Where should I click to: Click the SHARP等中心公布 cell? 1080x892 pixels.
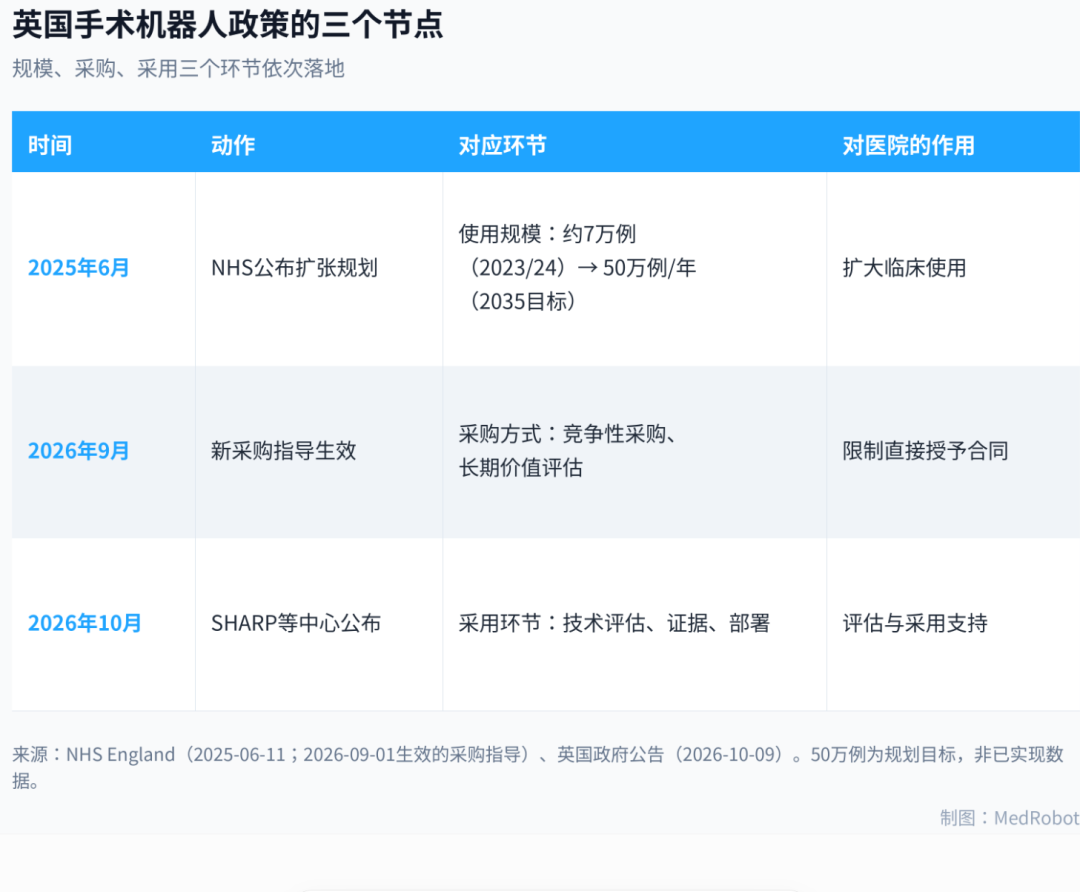coord(296,623)
